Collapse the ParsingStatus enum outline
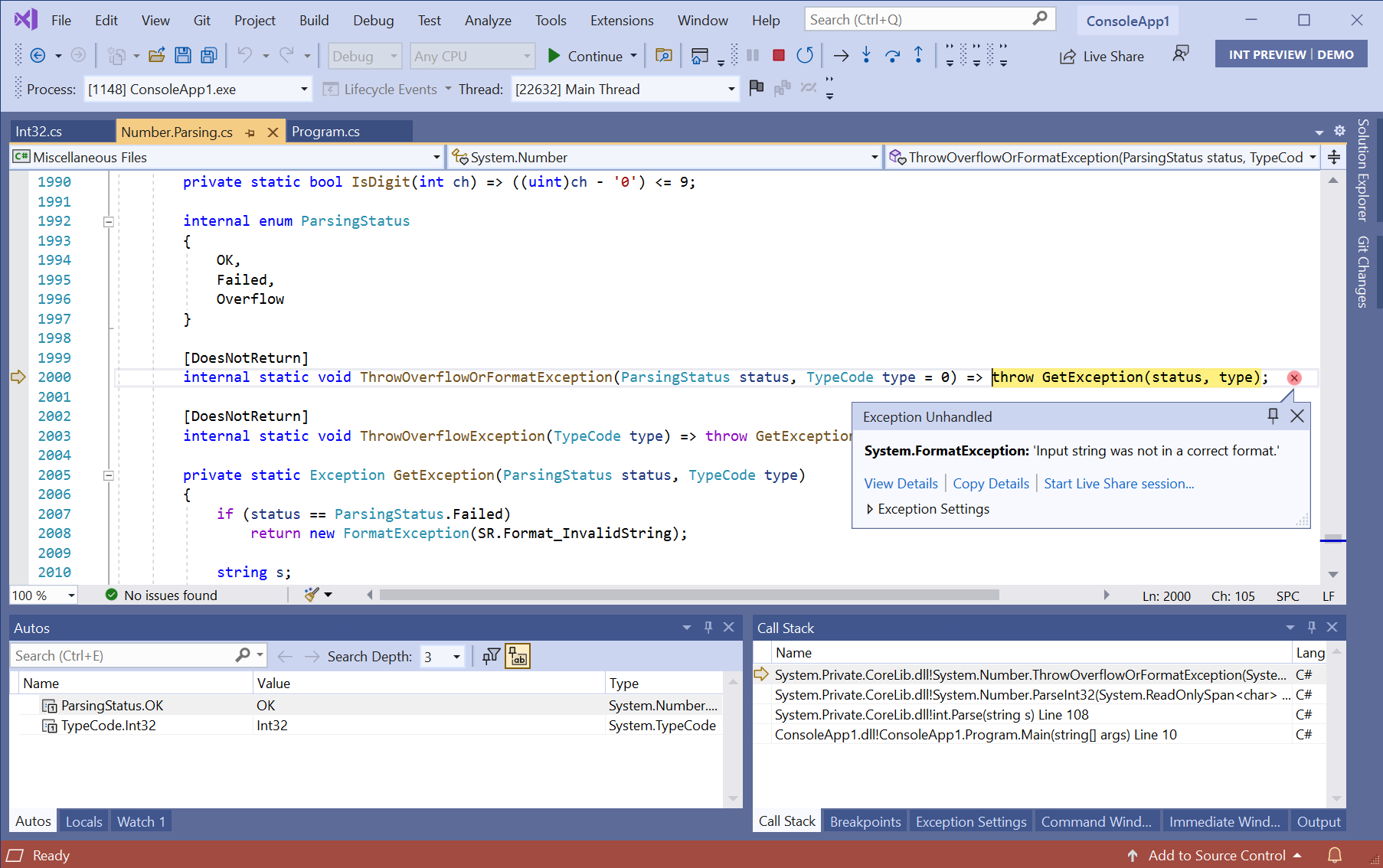 click(x=109, y=222)
